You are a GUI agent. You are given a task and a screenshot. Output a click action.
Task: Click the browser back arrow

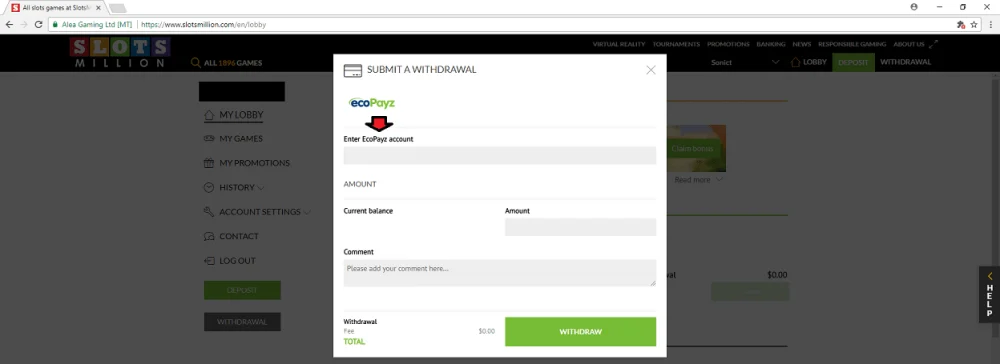coord(10,25)
